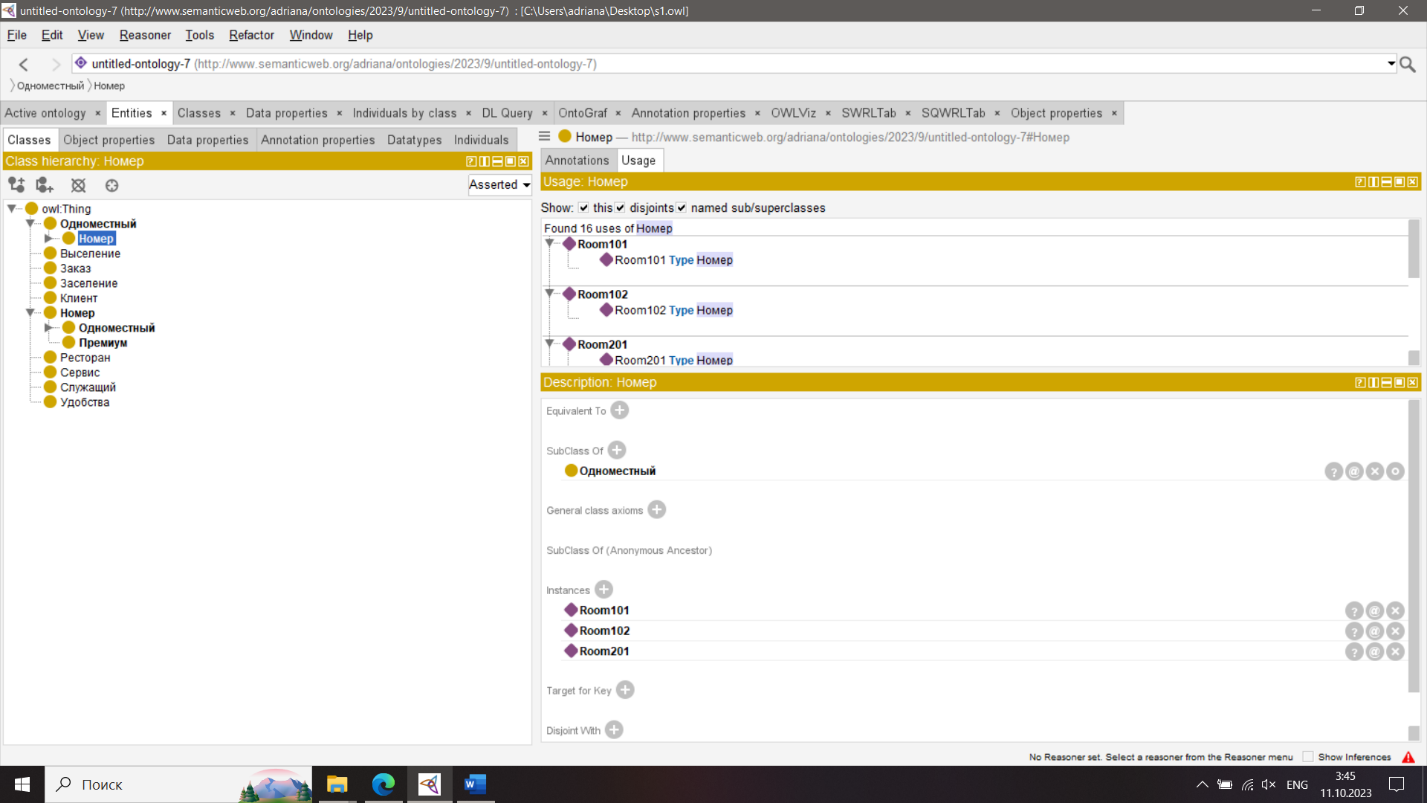The height and width of the screenshot is (803, 1427).
Task: Toggle the 'this' checkbox
Action: [583, 208]
